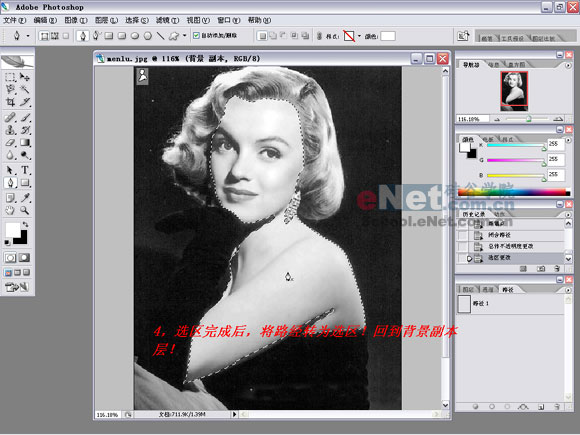580x435 pixels.
Task: Select the Move tool
Action: [x=25, y=77]
